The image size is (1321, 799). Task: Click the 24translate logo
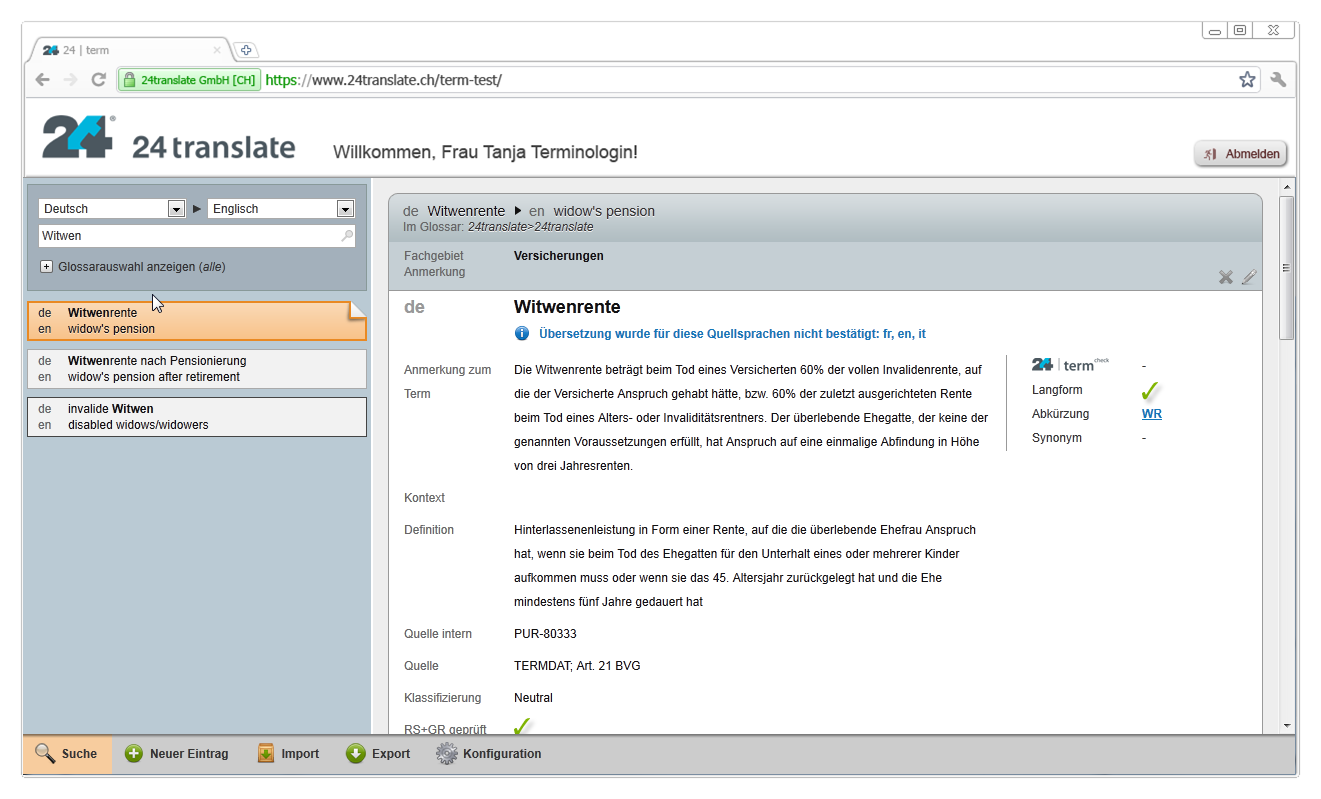point(168,139)
